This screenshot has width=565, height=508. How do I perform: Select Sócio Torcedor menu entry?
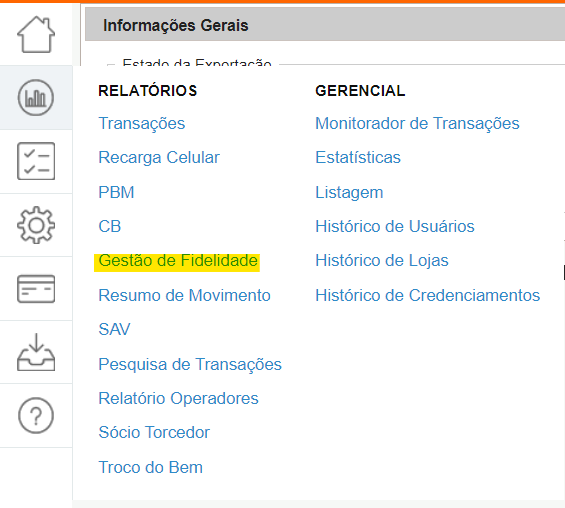(154, 432)
